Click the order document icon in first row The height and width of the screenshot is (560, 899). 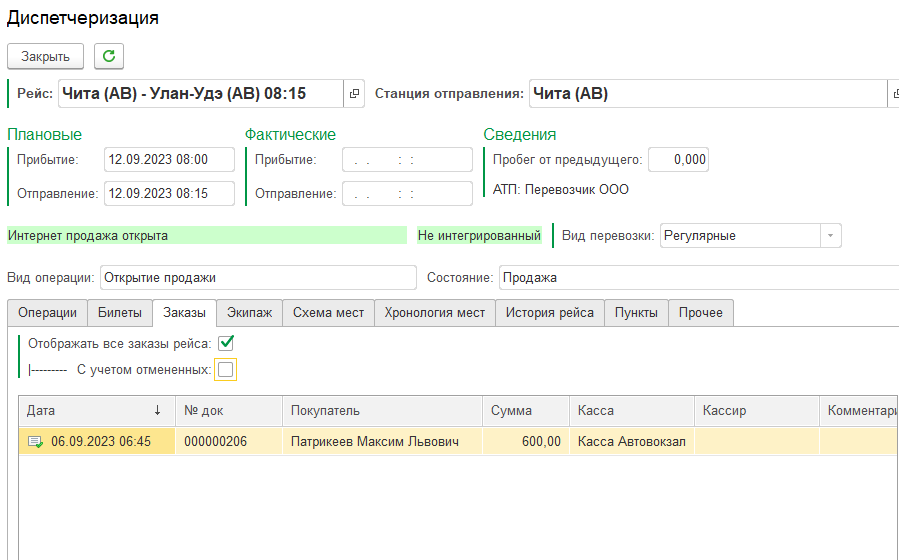point(36,441)
